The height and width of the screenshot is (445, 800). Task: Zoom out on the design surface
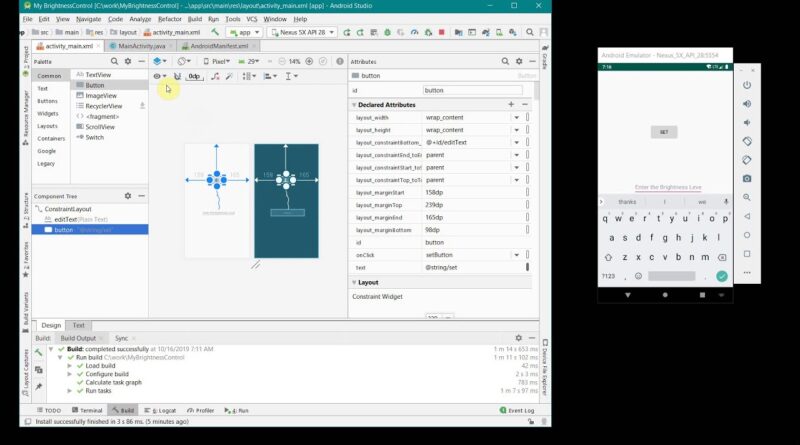coord(282,61)
